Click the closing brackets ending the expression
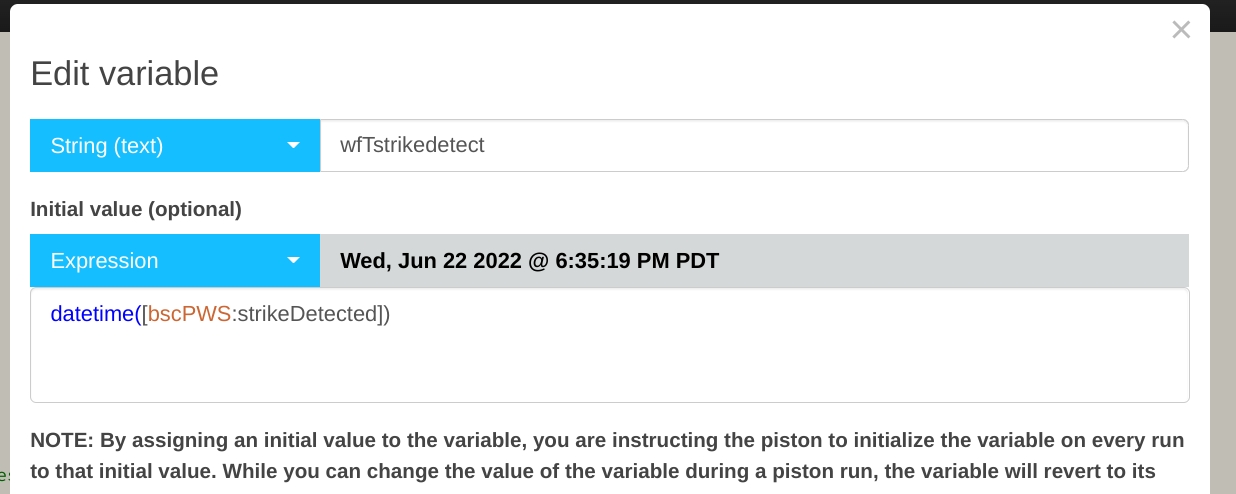Image resolution: width=1236 pixels, height=494 pixels. [381, 314]
